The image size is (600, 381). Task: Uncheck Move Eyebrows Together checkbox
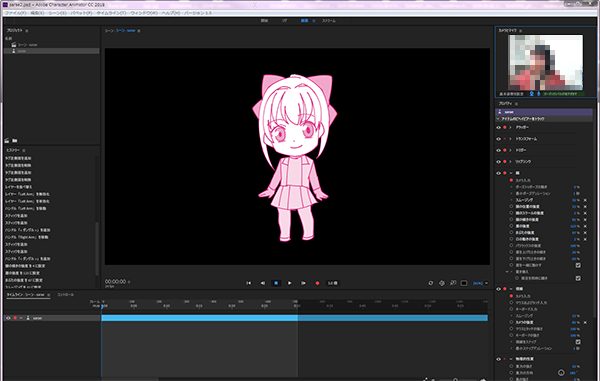[578, 265]
